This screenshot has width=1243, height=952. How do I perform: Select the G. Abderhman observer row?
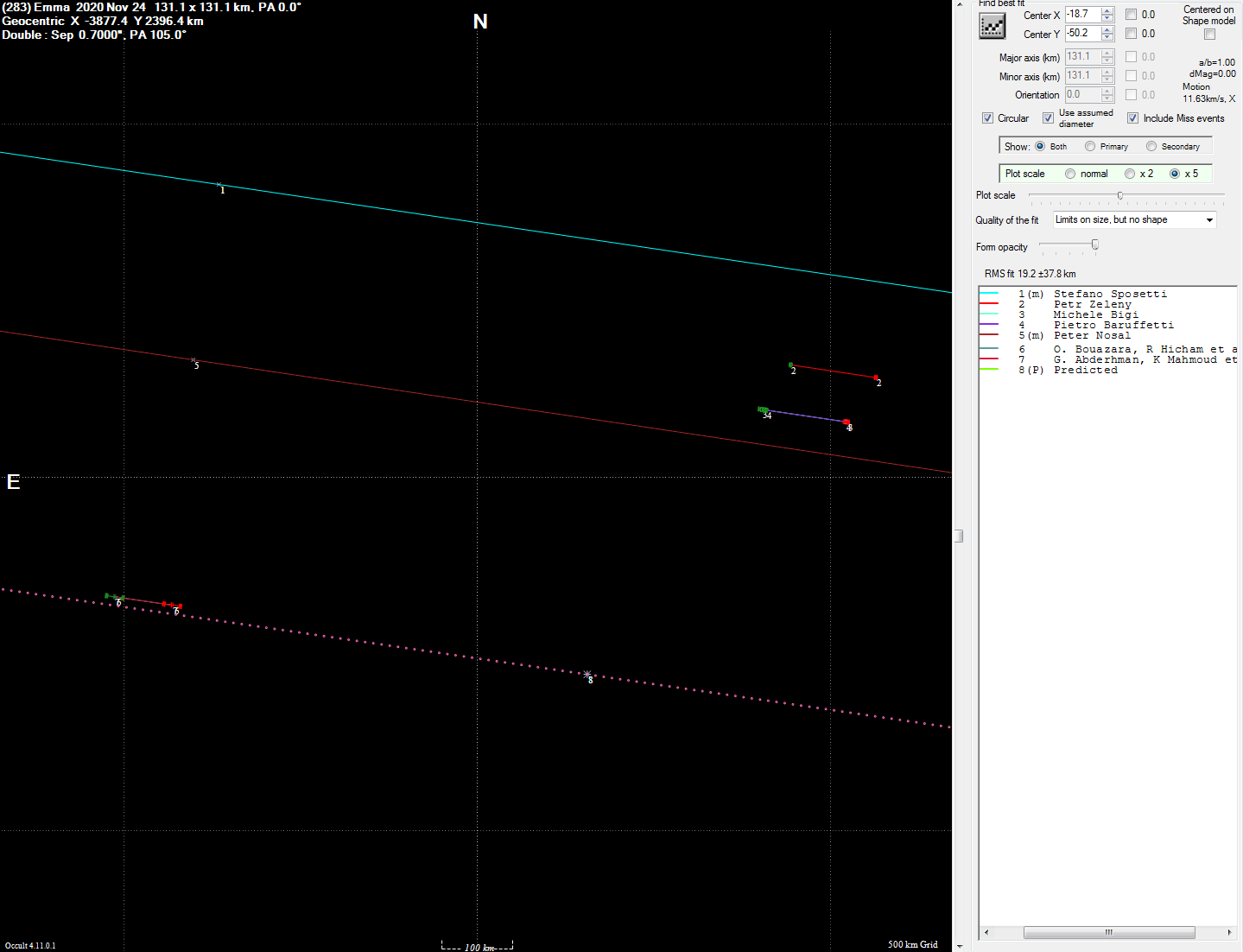[x=1108, y=359]
